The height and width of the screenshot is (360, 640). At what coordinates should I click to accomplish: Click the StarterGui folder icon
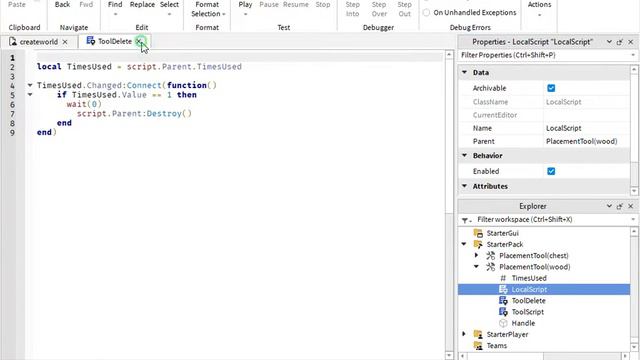click(x=478, y=233)
